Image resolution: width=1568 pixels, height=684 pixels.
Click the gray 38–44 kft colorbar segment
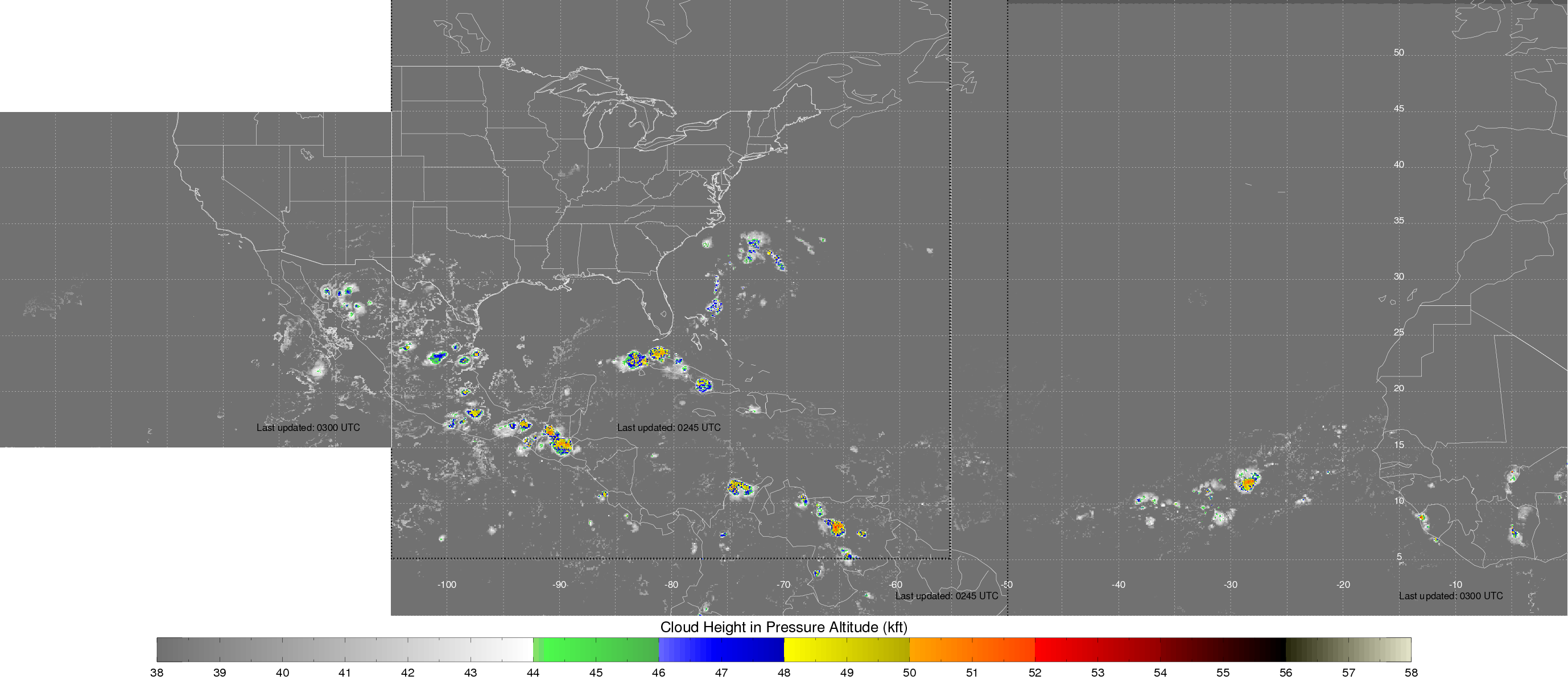point(345,649)
